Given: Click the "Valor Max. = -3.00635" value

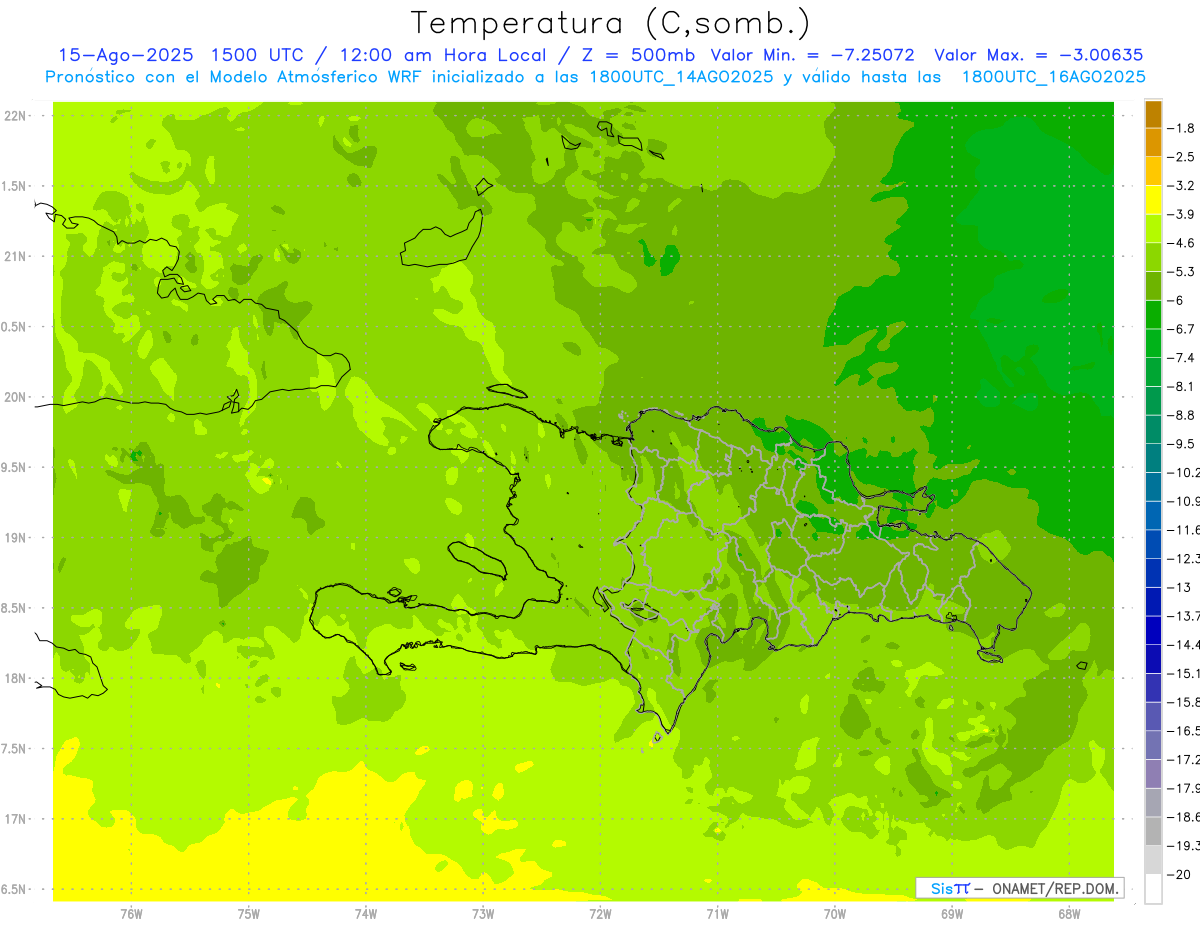Looking at the screenshot, I should point(1038,55).
